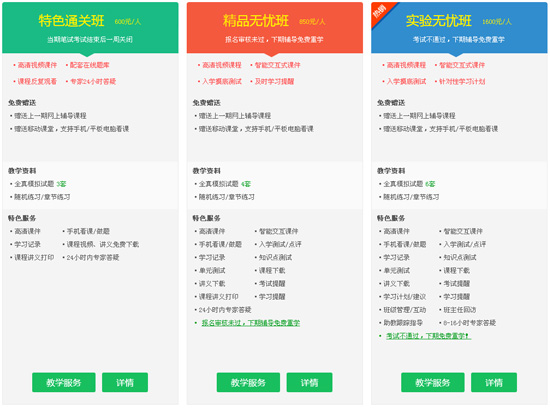Image resolution: width=550 pixels, height=408 pixels.
Task: Click 课程下载 in 实验无忧班 card
Action: click(x=456, y=270)
